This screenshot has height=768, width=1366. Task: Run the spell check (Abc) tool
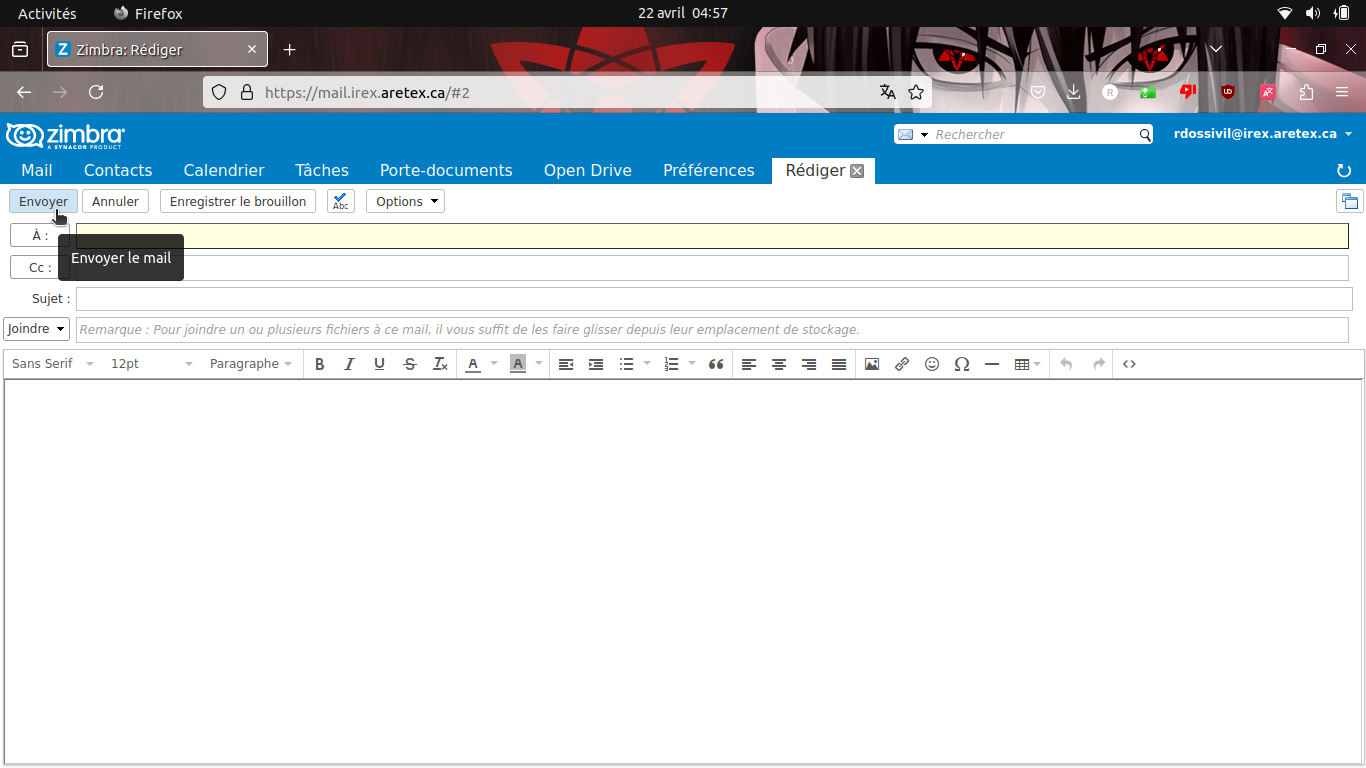341,201
